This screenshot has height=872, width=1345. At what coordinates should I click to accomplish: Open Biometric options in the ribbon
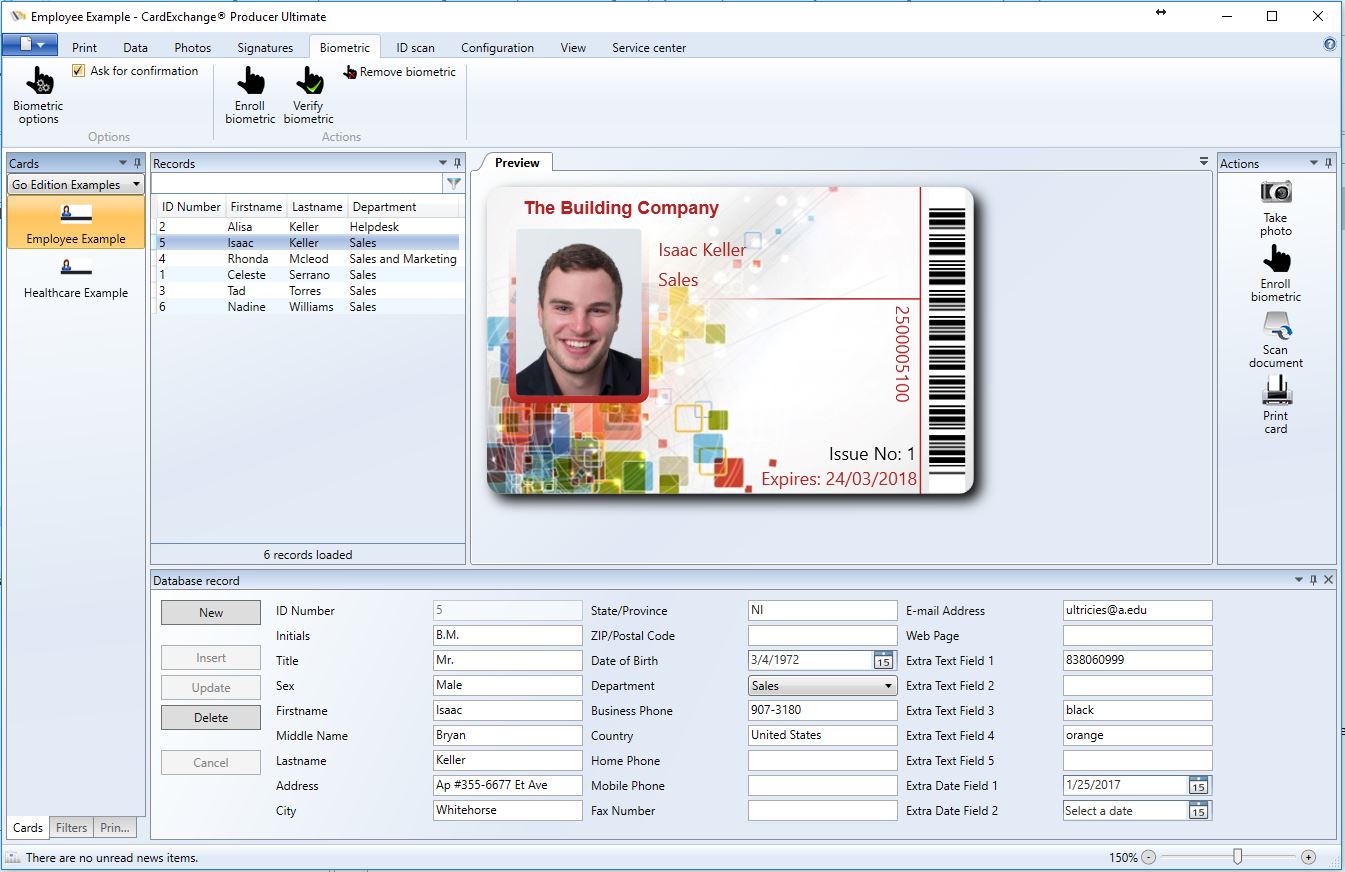(38, 96)
